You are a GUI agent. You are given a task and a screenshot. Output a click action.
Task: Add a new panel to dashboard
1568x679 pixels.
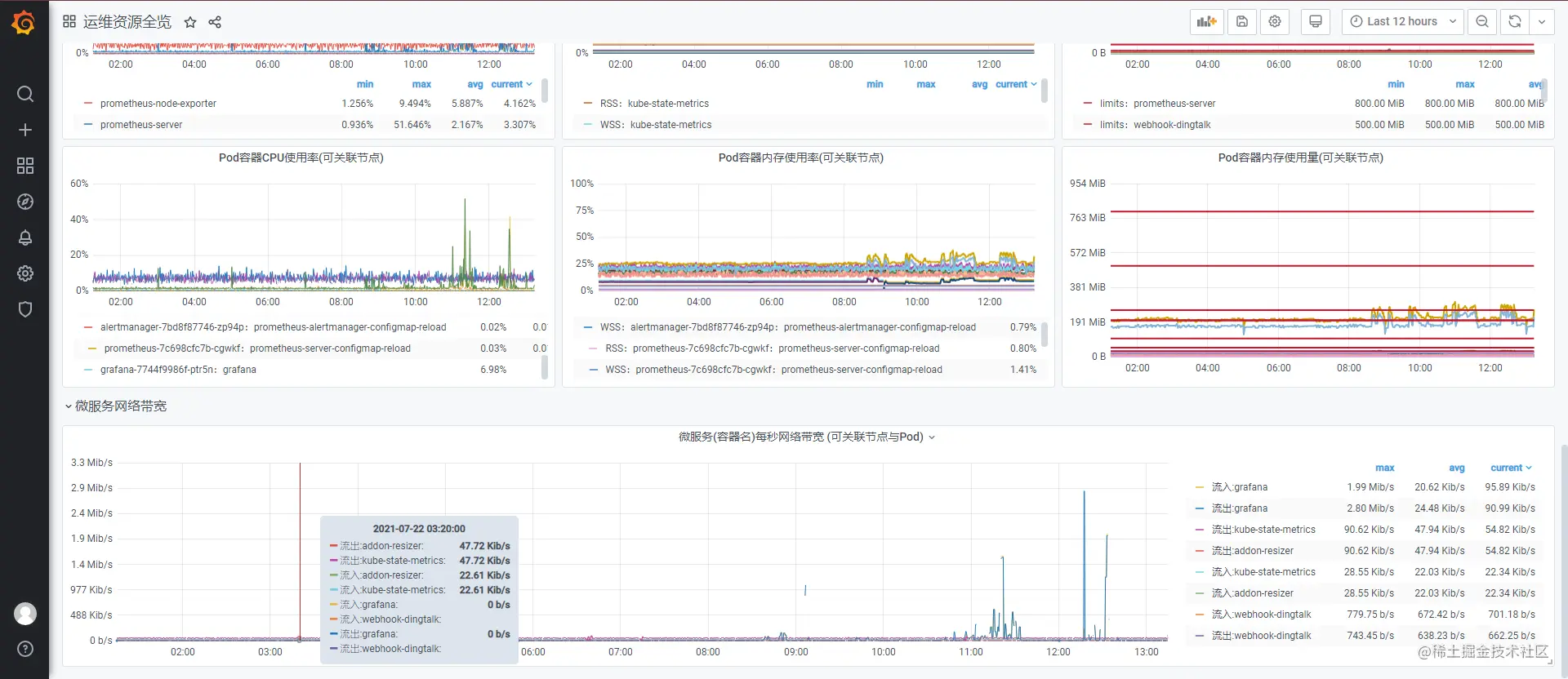[x=1207, y=22]
